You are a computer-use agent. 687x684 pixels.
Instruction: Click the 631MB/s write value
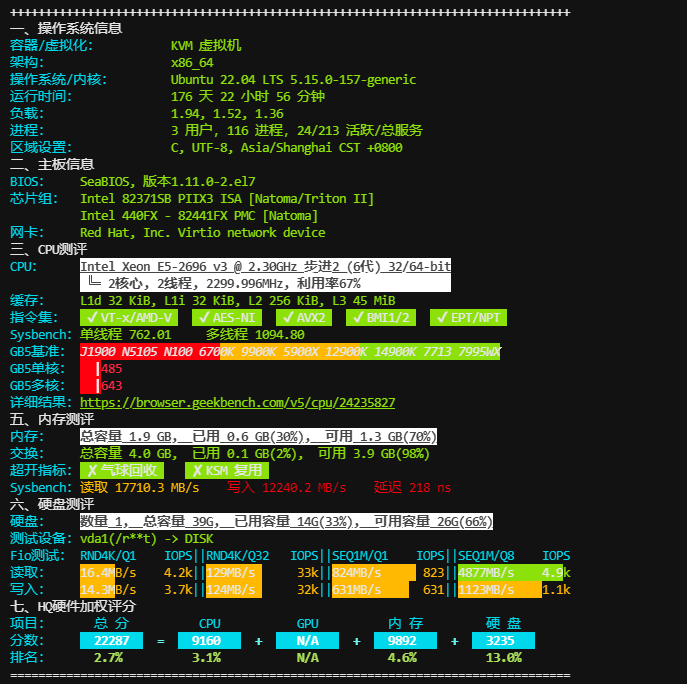point(370,590)
